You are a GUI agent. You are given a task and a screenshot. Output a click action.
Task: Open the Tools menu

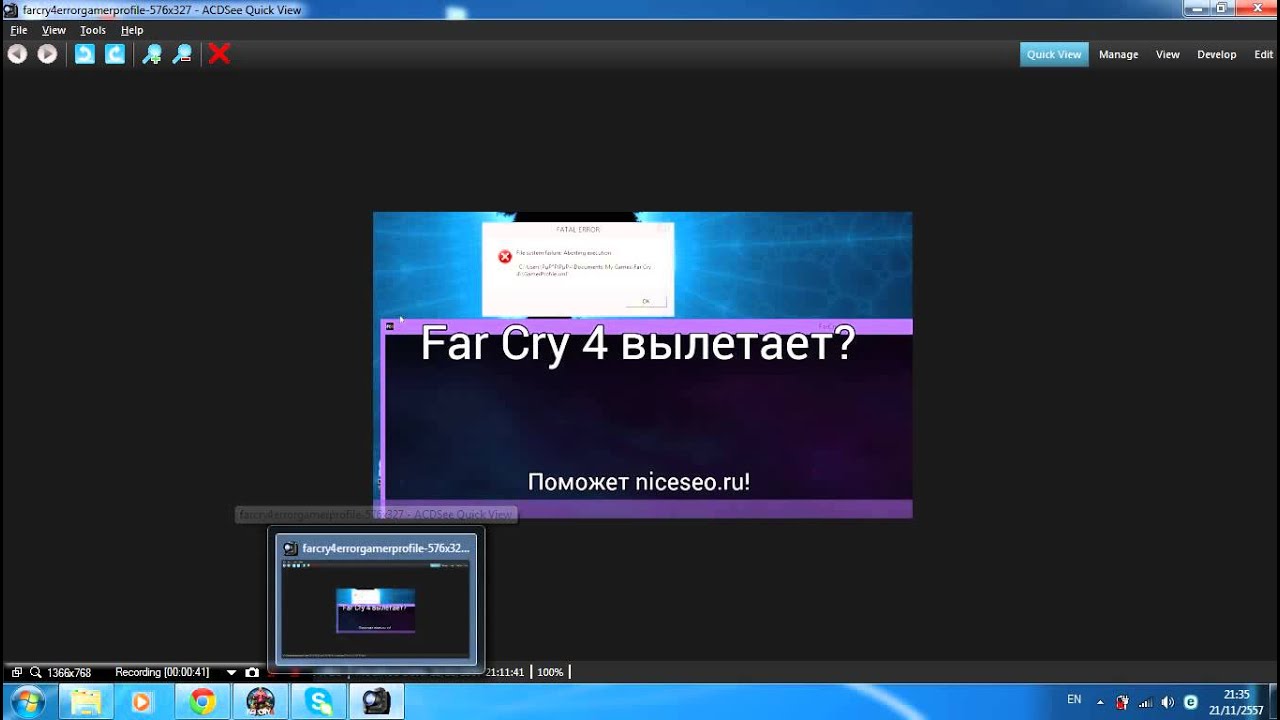(x=93, y=30)
